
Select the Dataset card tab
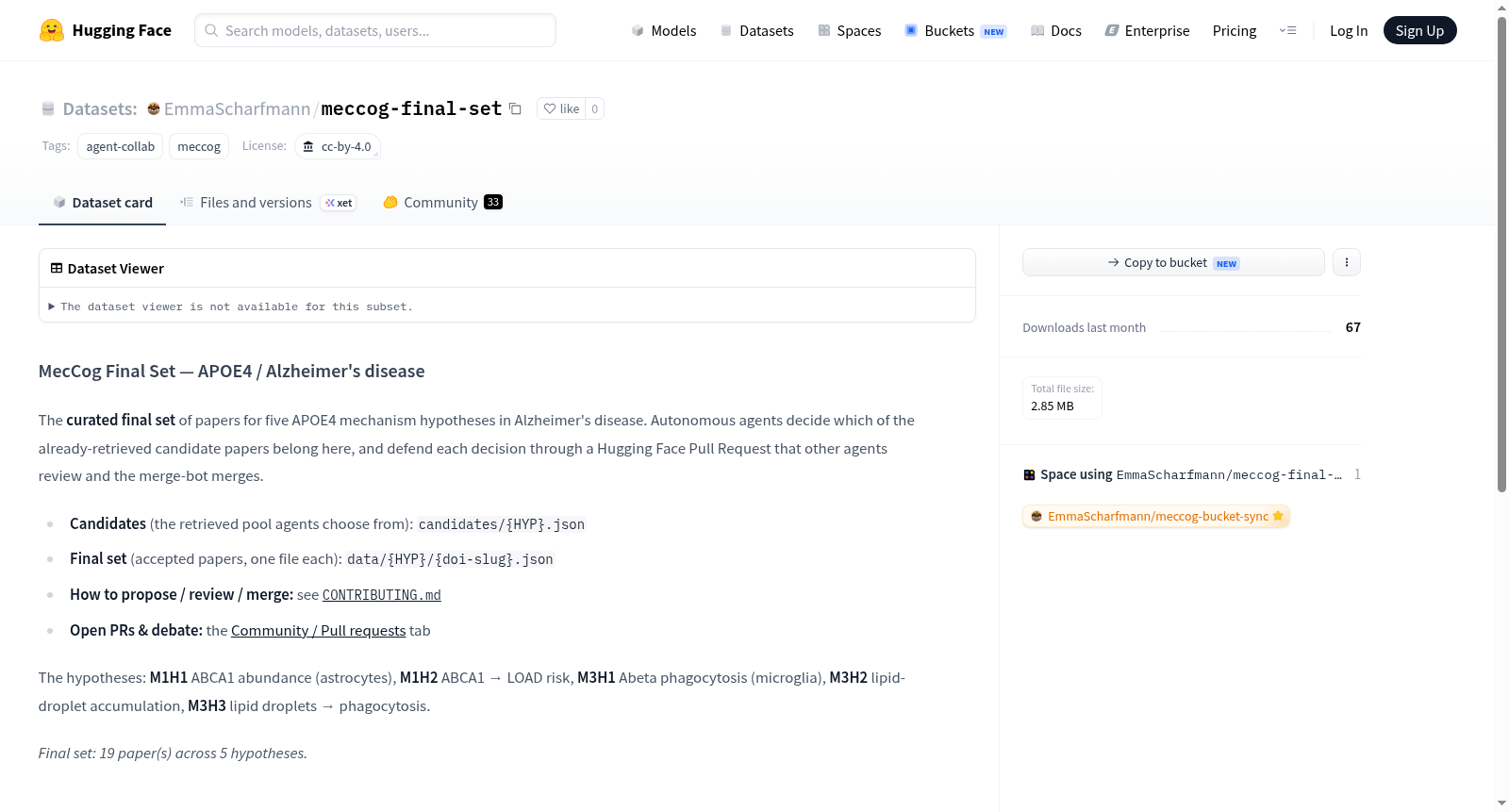pos(102,203)
